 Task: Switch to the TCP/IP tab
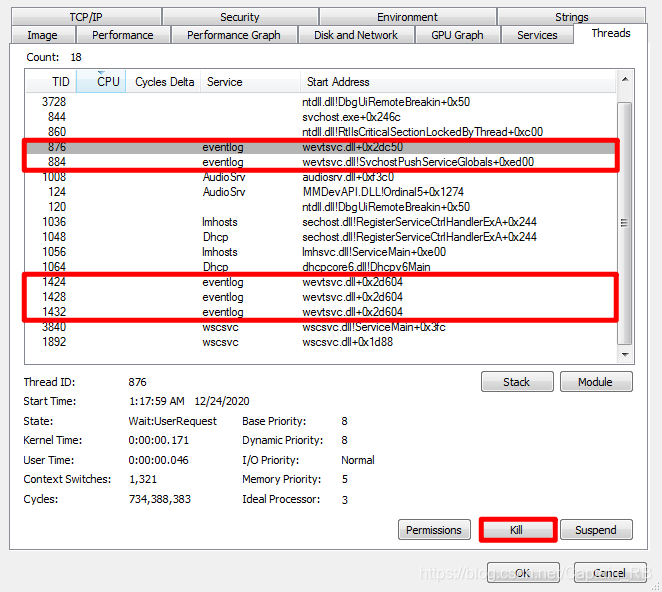coord(86,17)
